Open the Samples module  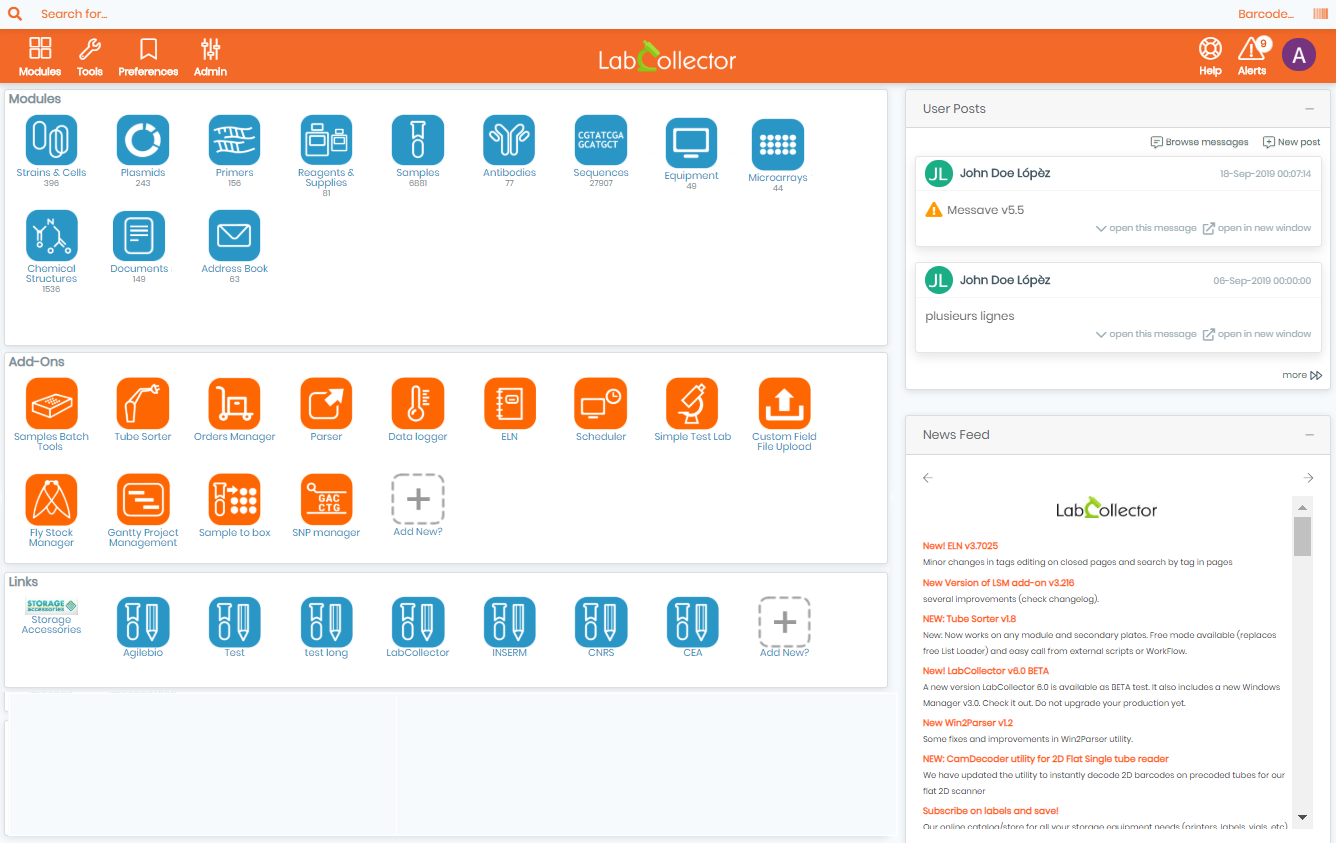pos(418,140)
